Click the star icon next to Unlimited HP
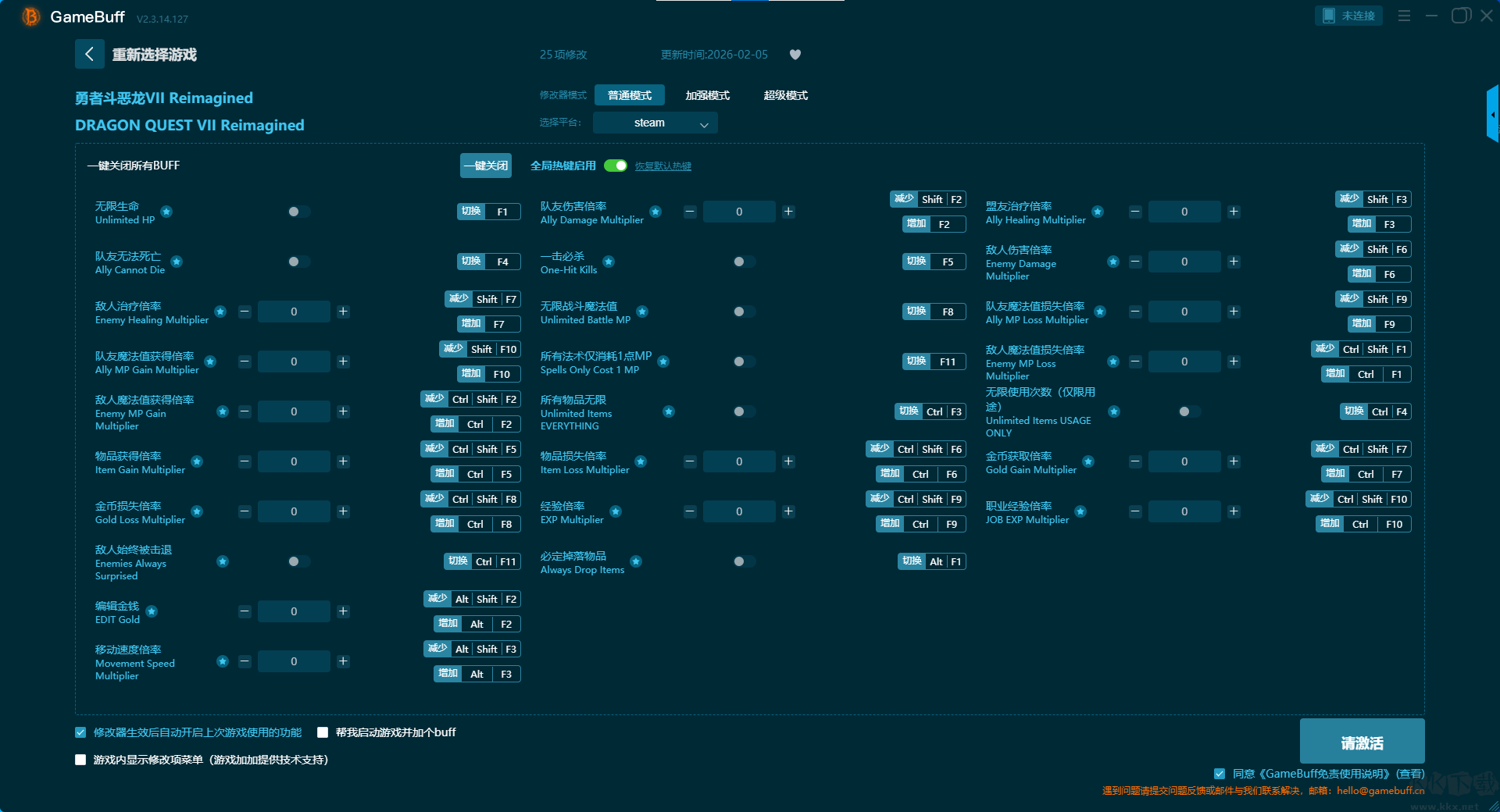Viewport: 1500px width, 812px height. click(166, 212)
